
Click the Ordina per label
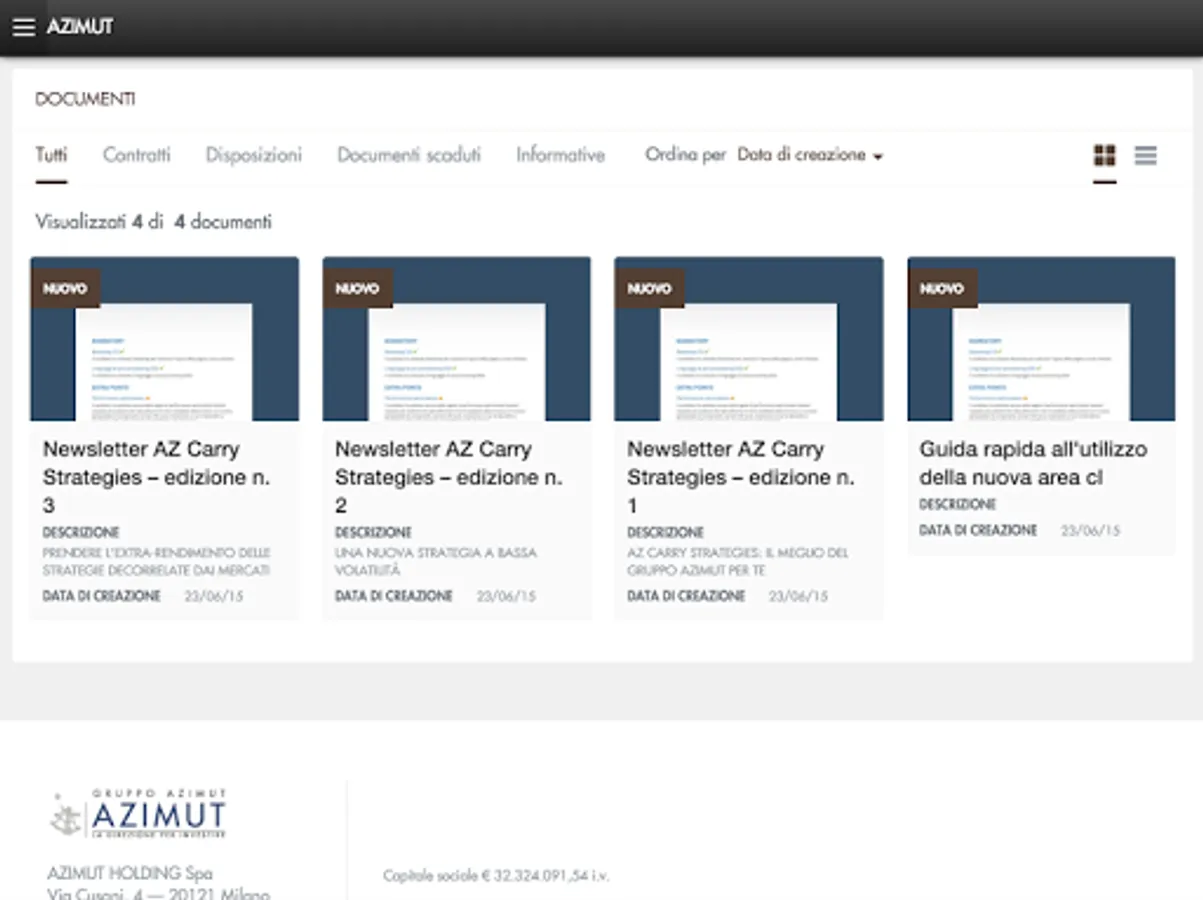[x=686, y=155]
